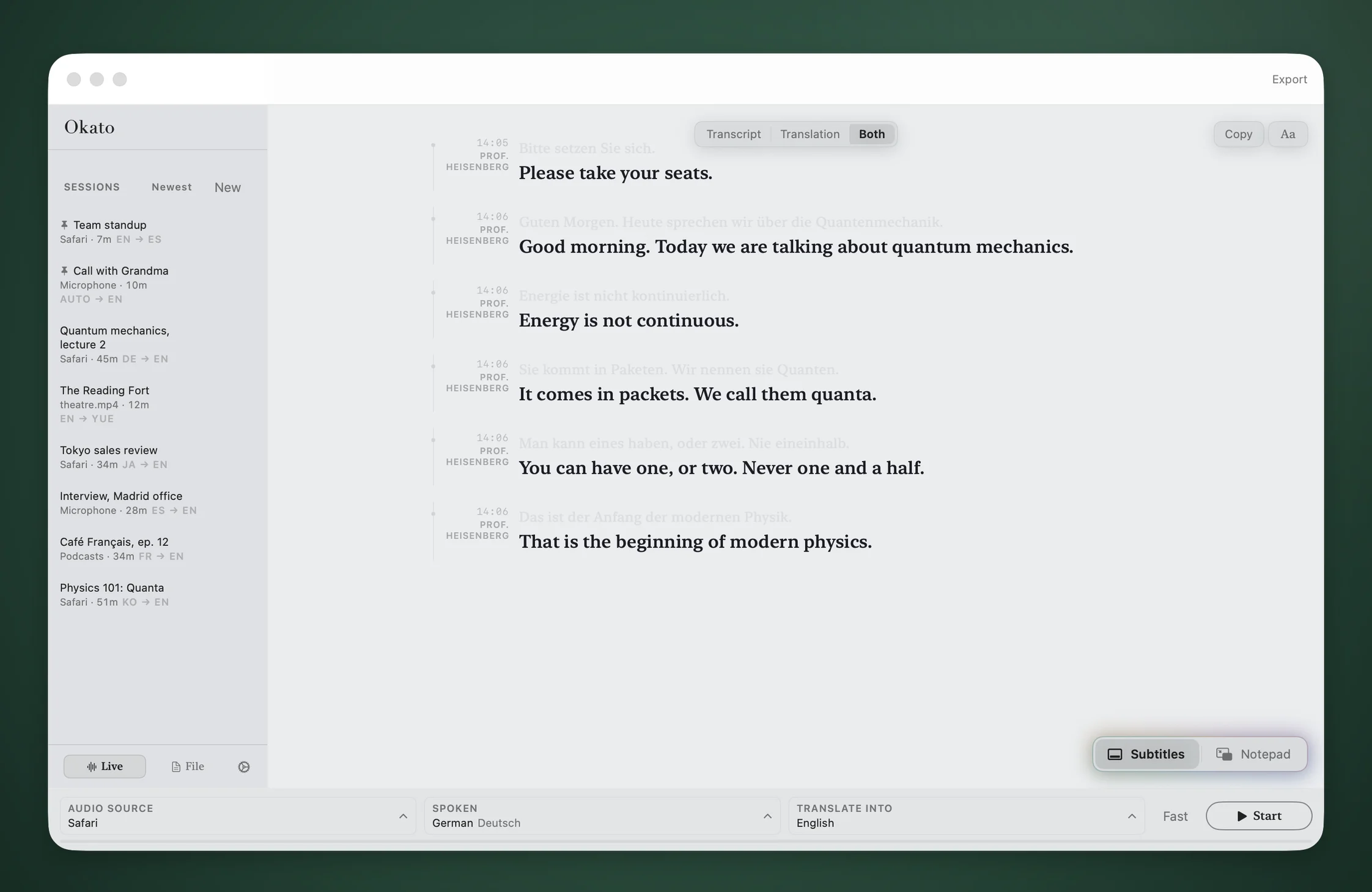Click the German line "Guten Morgen. Heute sprechen..."
The image size is (1372, 892).
coord(731,222)
